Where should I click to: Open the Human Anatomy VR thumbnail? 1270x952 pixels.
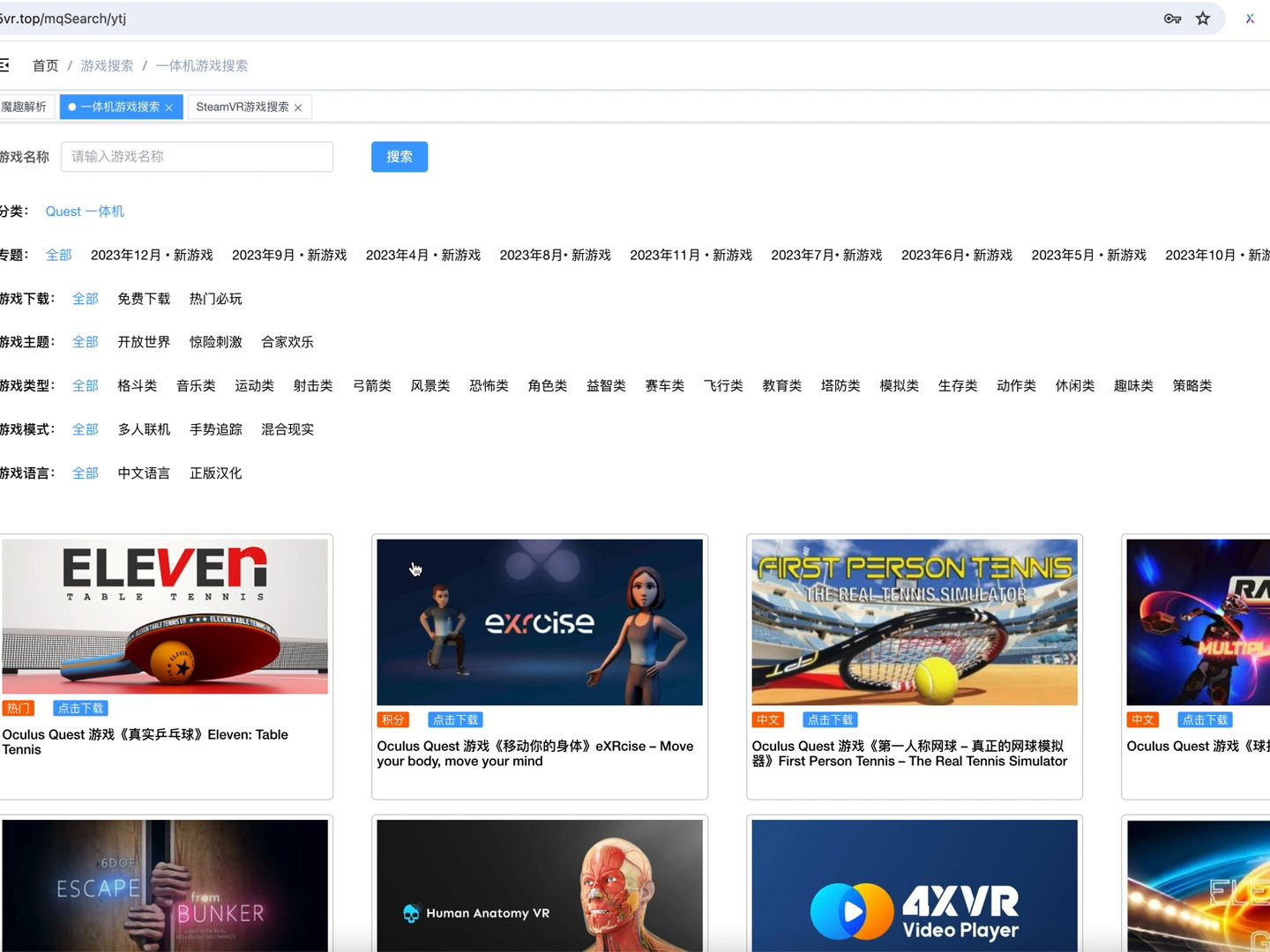pyautogui.click(x=540, y=886)
